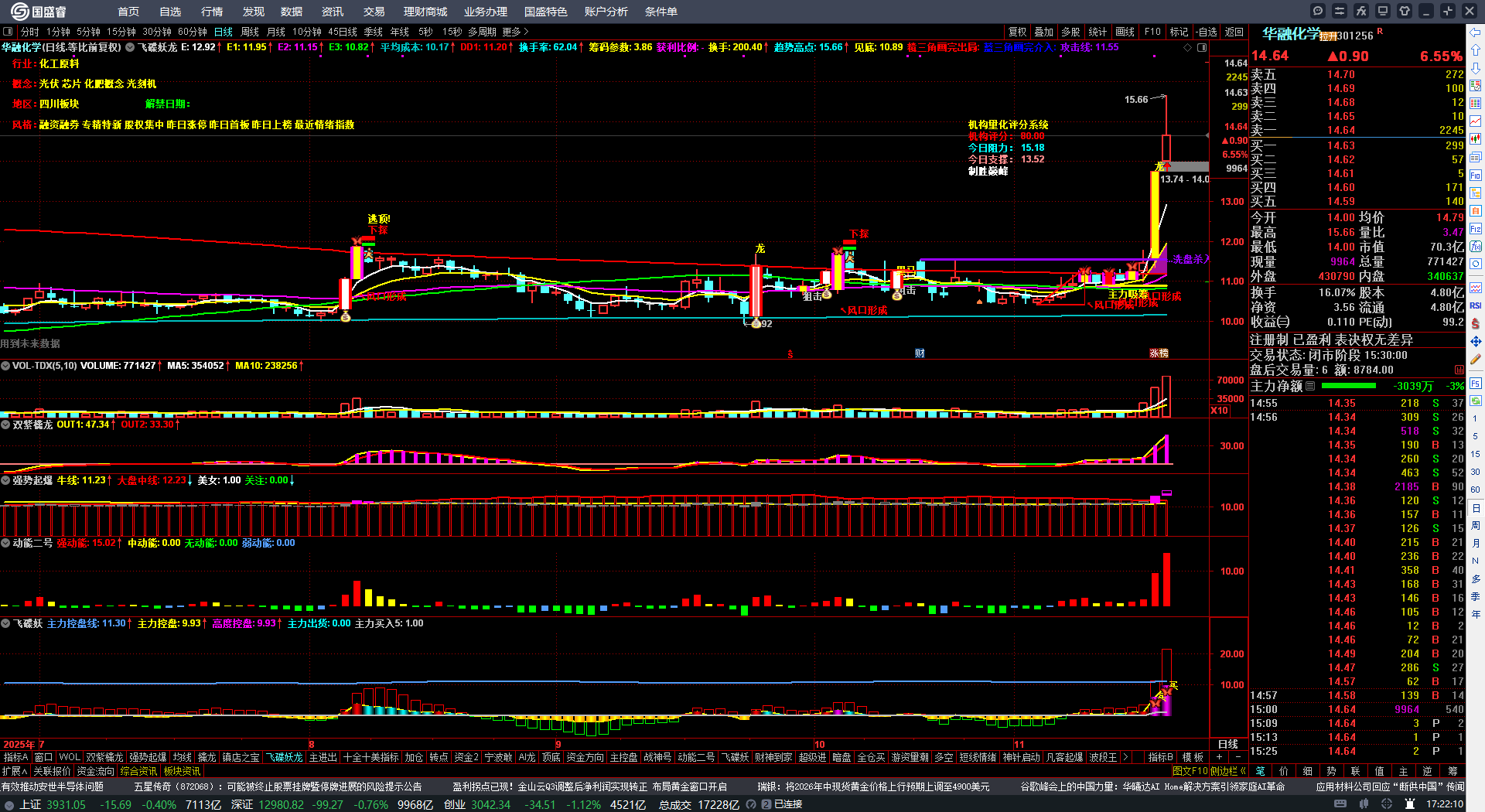Click the RSI indicator sidebar icon

coord(1476,305)
